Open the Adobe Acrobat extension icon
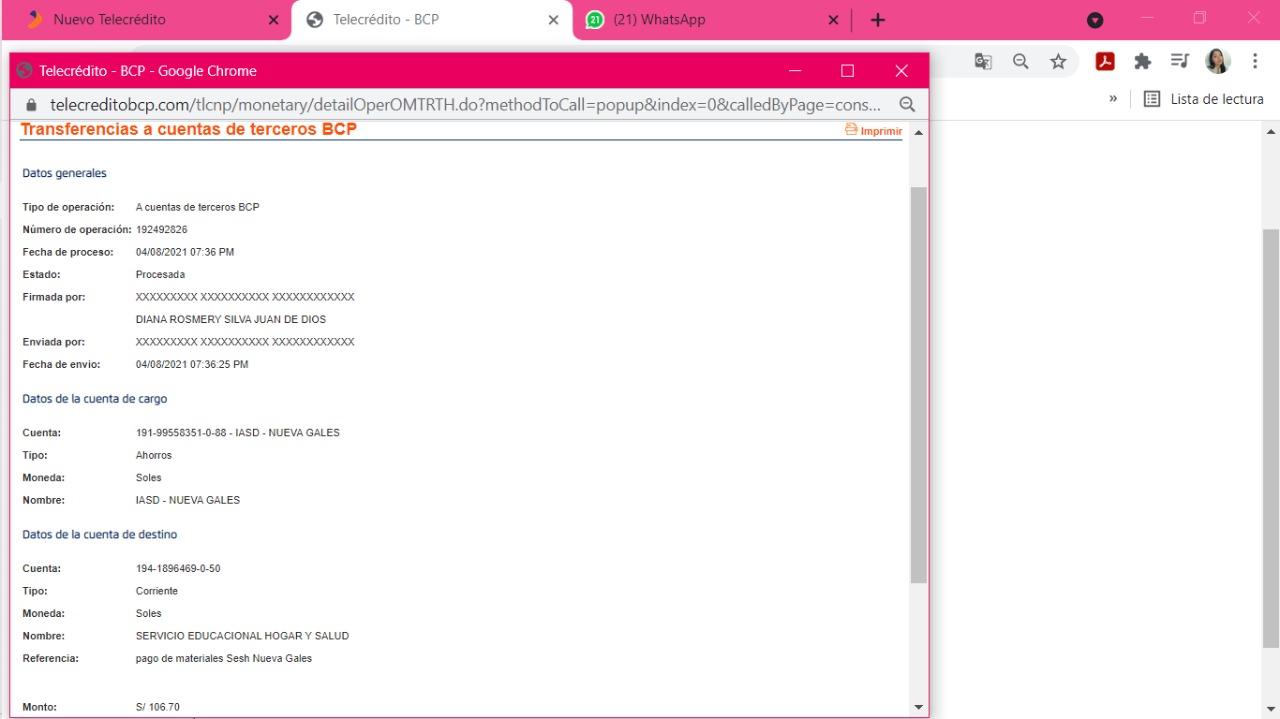 1105,62
